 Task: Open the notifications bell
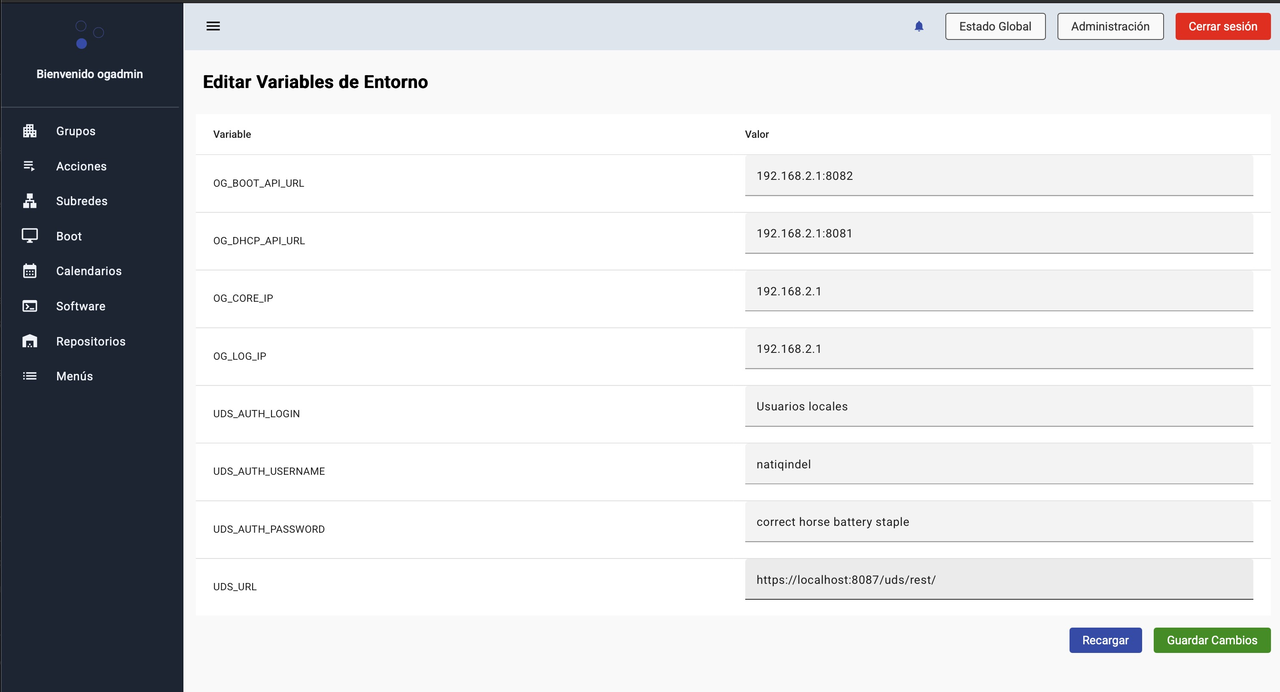pyautogui.click(x=919, y=27)
